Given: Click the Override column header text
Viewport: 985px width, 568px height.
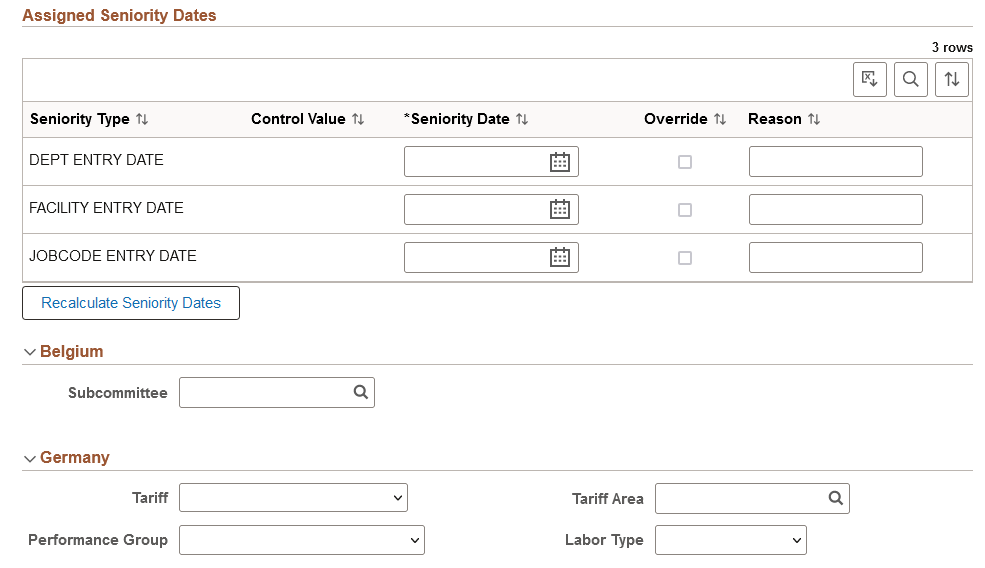Looking at the screenshot, I should click(676, 119).
